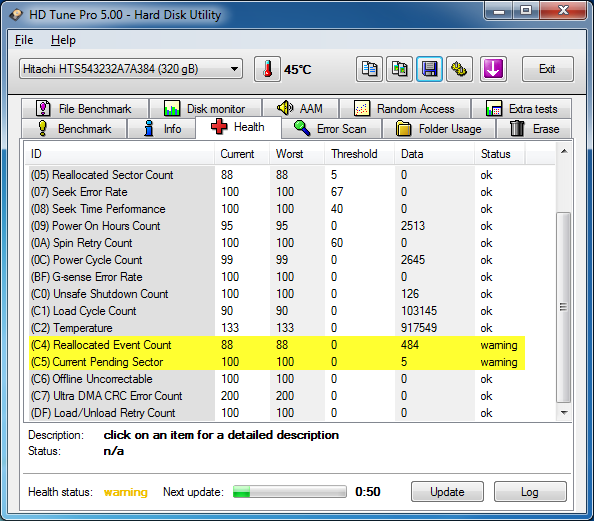This screenshot has width=594, height=521.
Task: Click the Exit button
Action: point(547,69)
